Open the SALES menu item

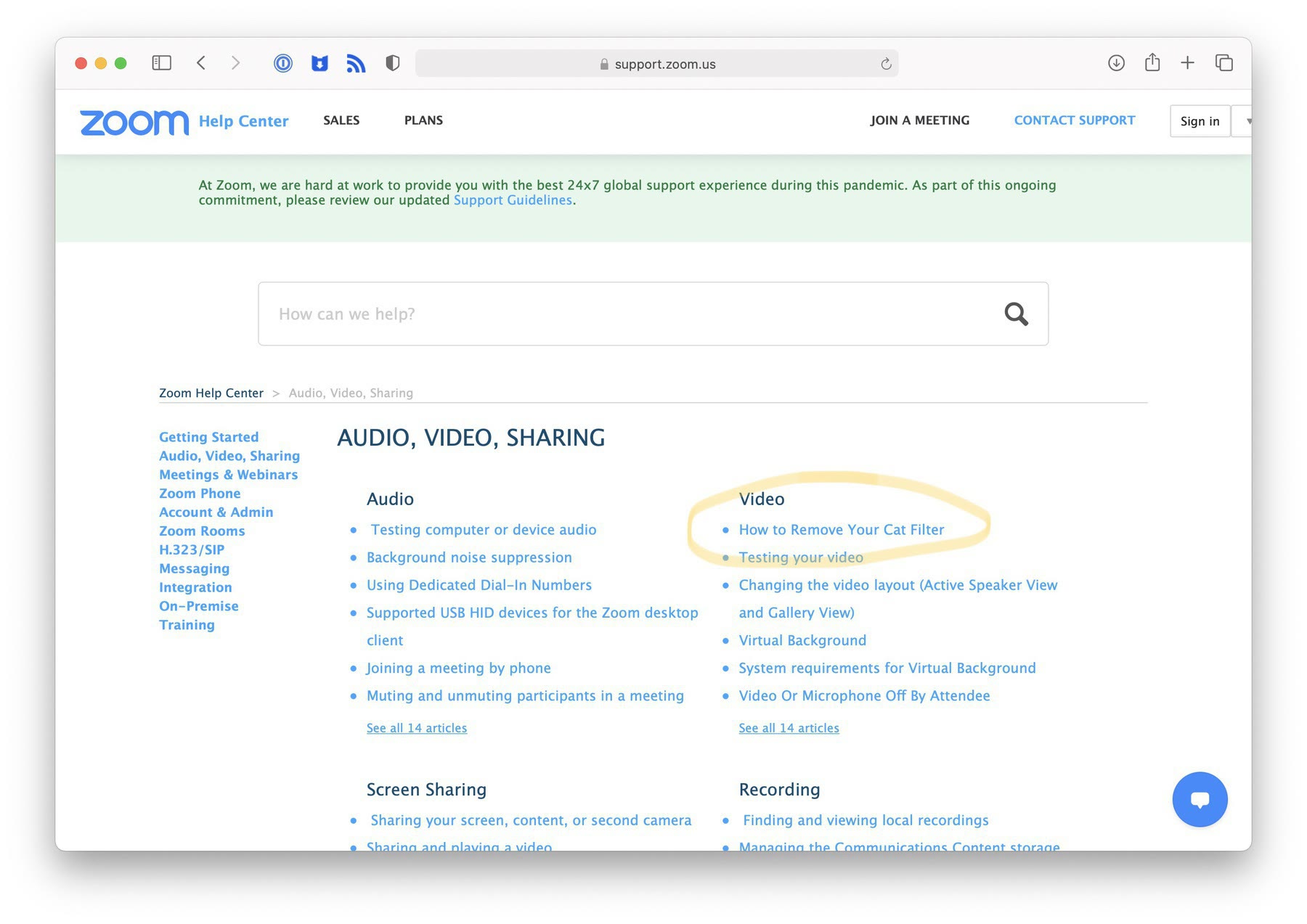click(341, 120)
